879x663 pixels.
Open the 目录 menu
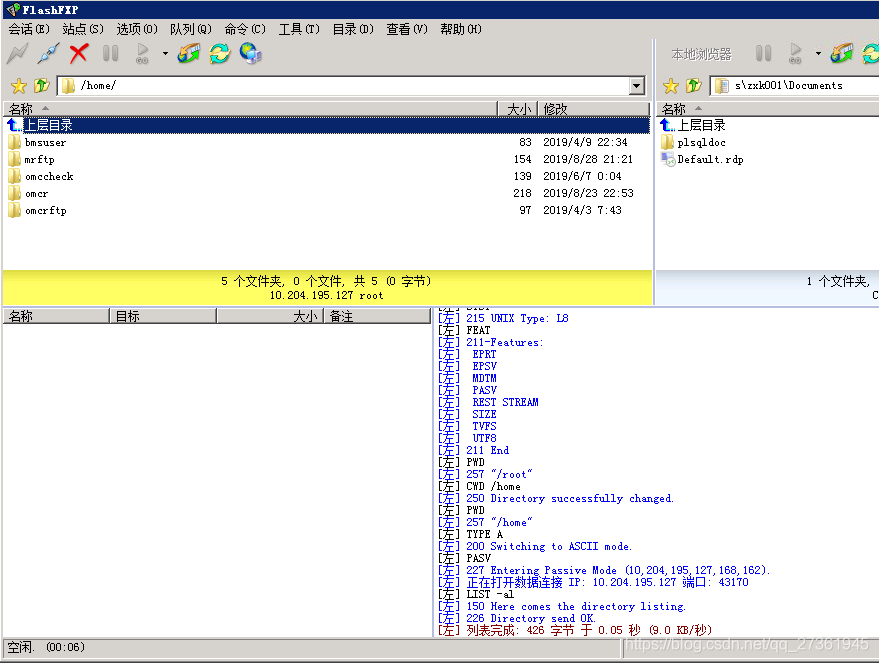tap(353, 29)
